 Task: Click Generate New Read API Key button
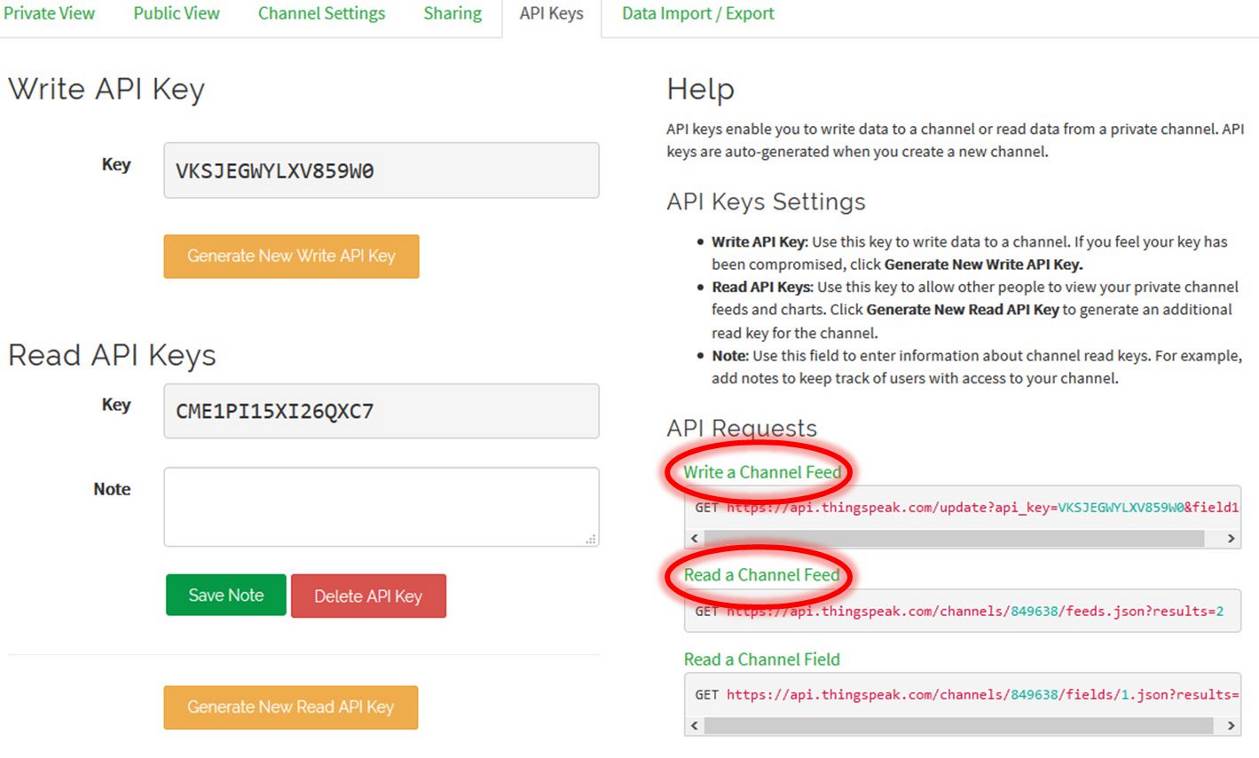pos(290,707)
